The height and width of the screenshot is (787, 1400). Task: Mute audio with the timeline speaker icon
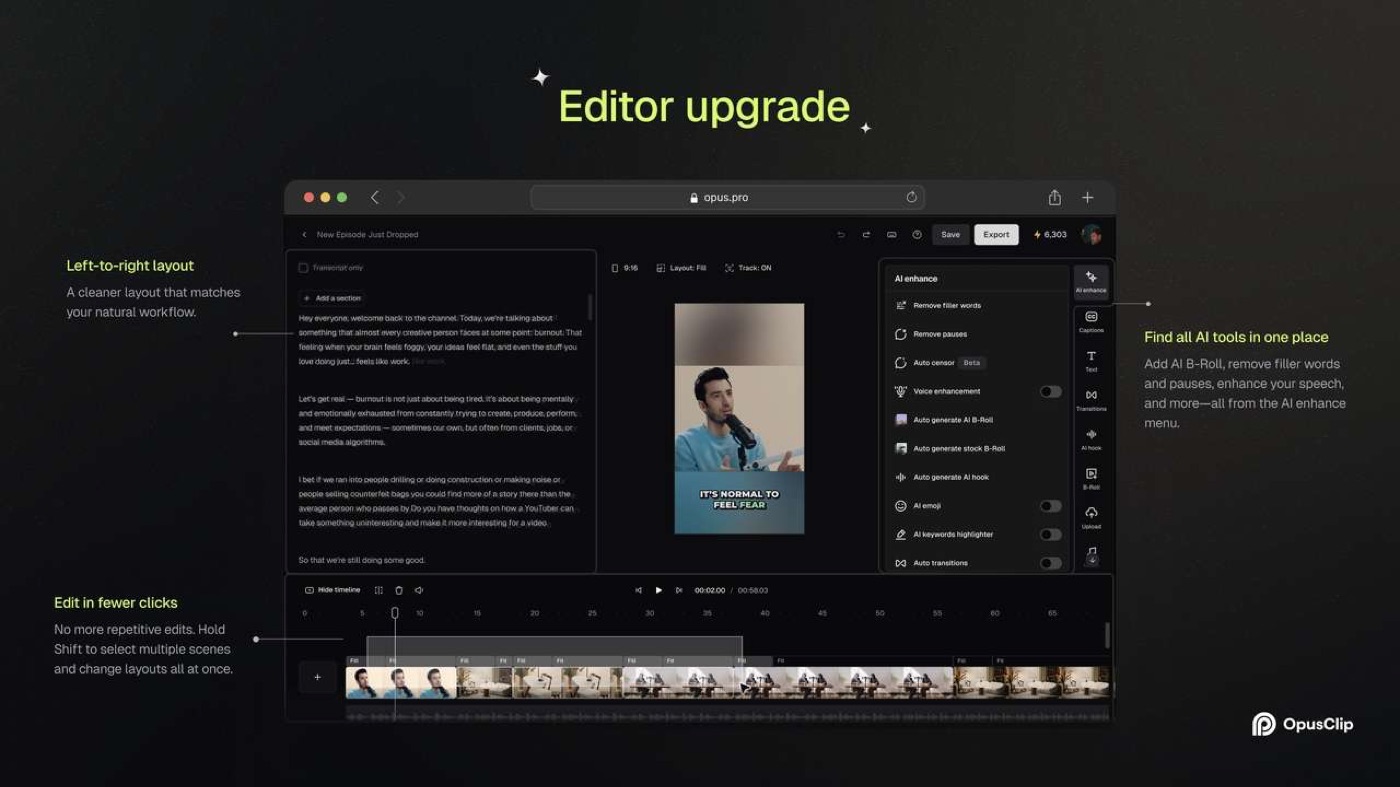point(419,590)
